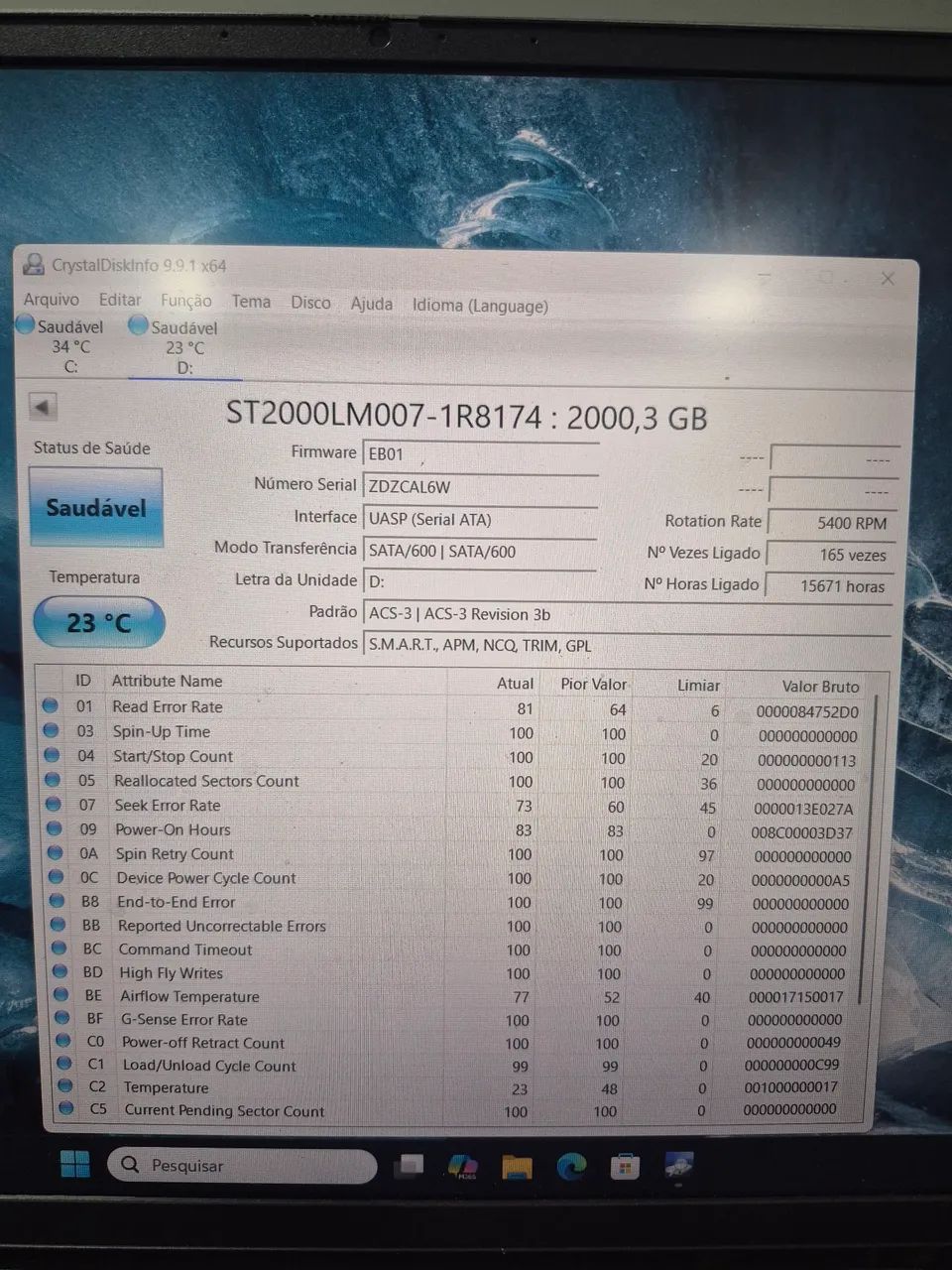Click the power-on hours 15671 horas

[830, 586]
